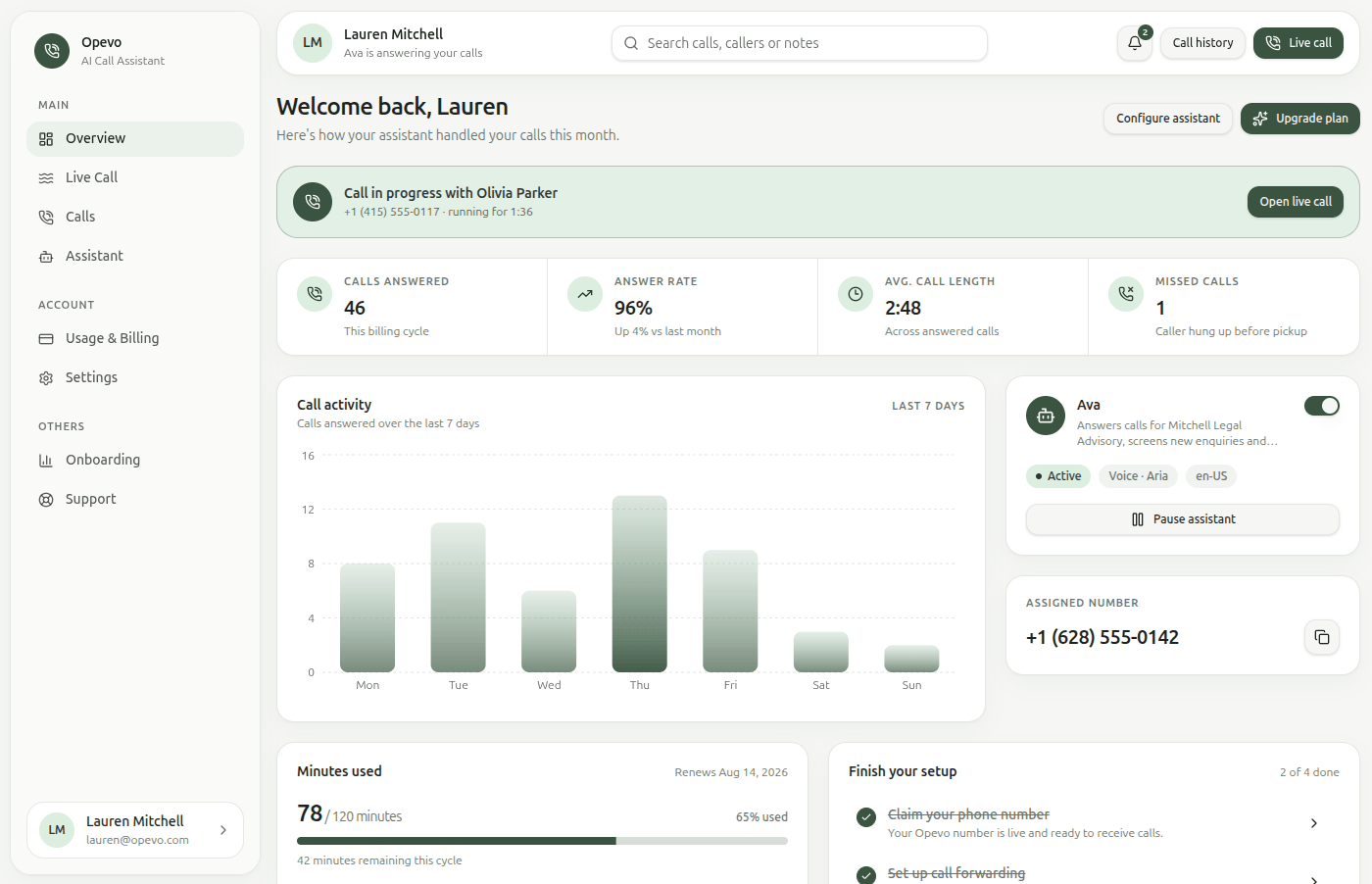The image size is (1372, 884).
Task: Click Configure assistant button
Action: 1168,119
